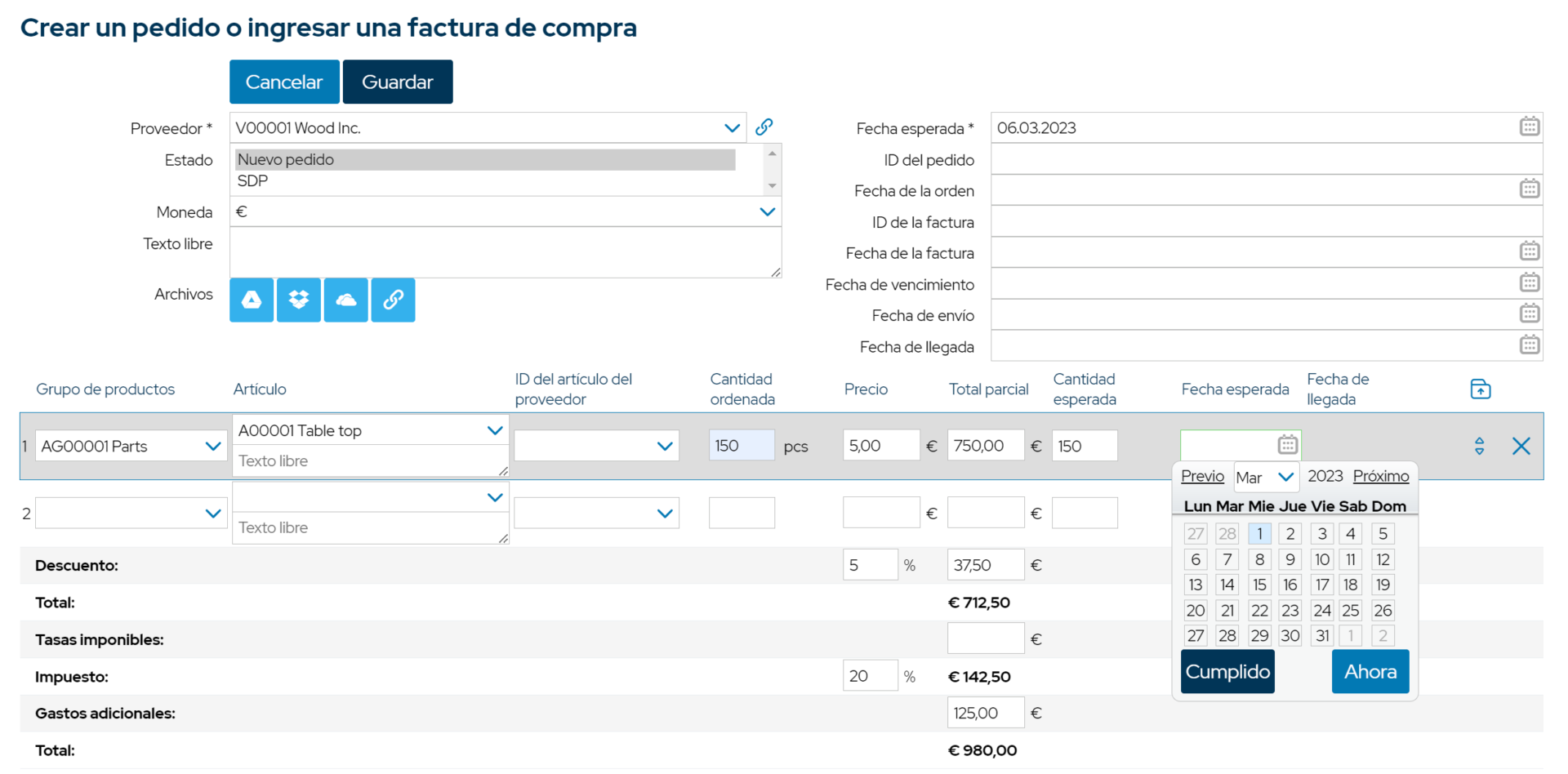Attach a file from OneDrive
Screen dimensions: 1568x774
345,300
